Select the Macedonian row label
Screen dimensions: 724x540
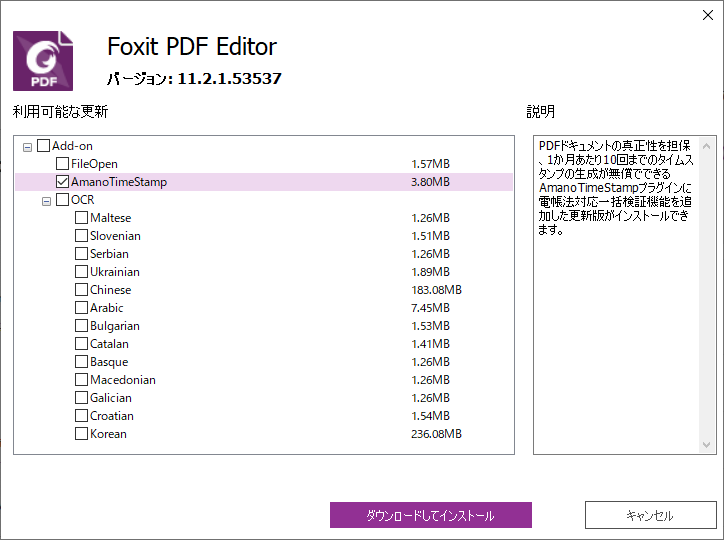pyautogui.click(x=123, y=380)
